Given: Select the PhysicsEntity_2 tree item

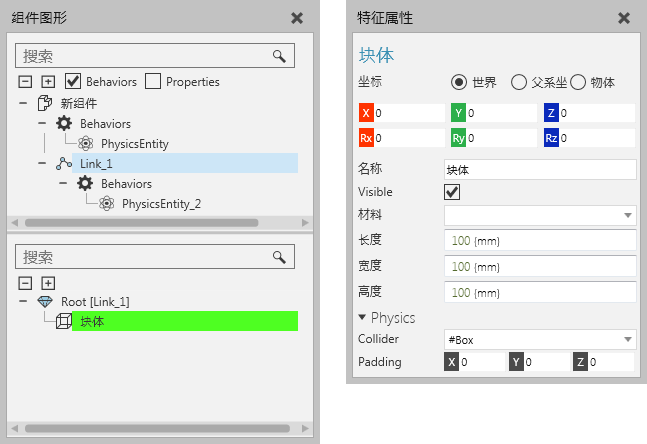Looking at the screenshot, I should coord(161,203).
